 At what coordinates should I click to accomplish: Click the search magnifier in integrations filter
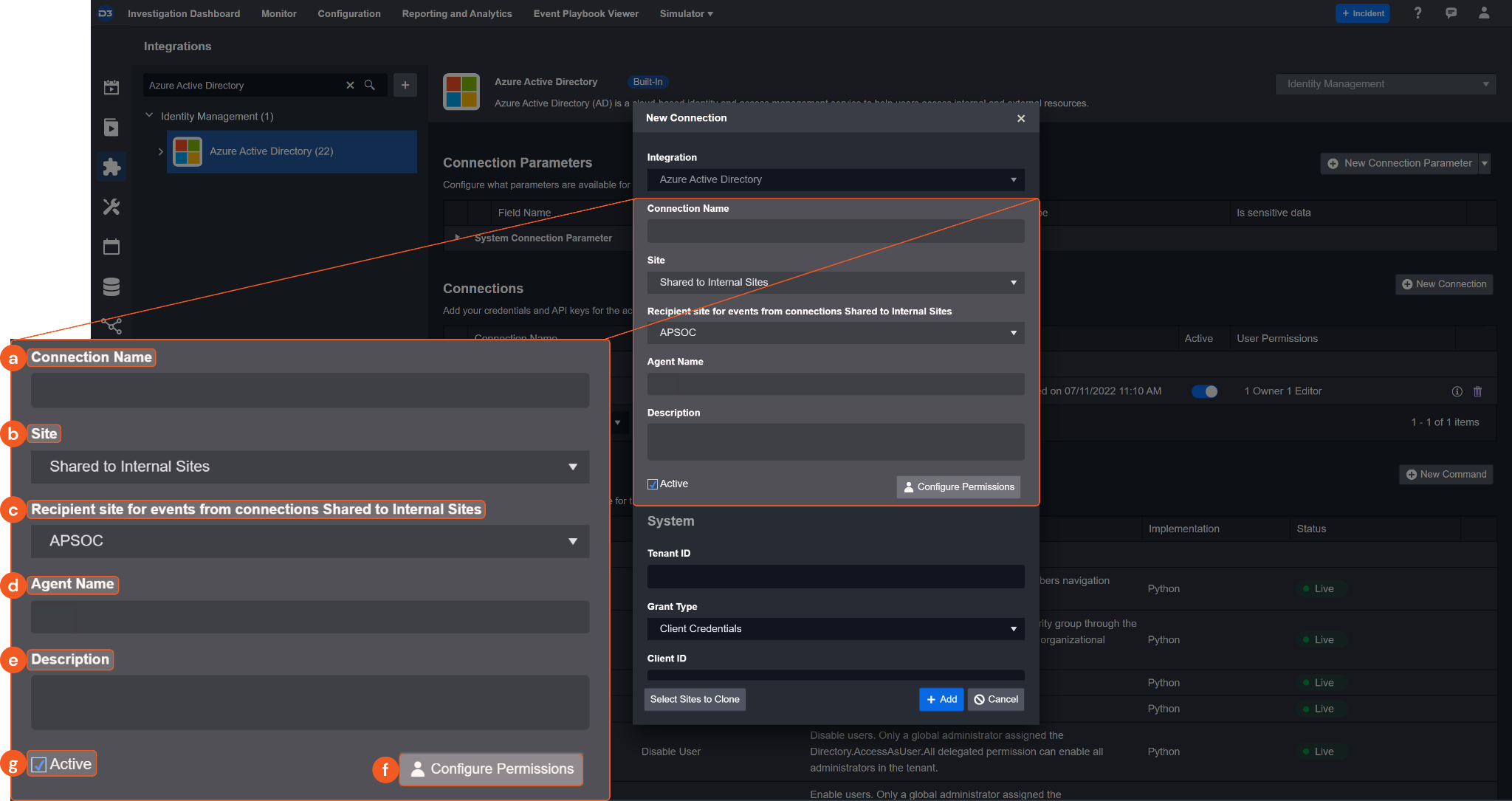coord(370,85)
